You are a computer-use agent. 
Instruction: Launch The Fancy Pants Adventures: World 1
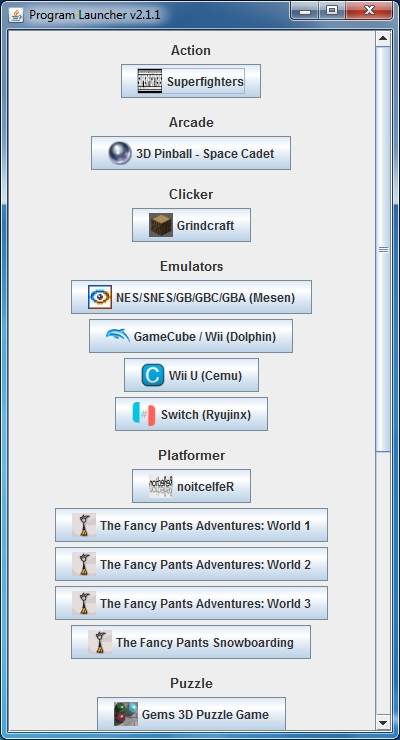click(192, 525)
